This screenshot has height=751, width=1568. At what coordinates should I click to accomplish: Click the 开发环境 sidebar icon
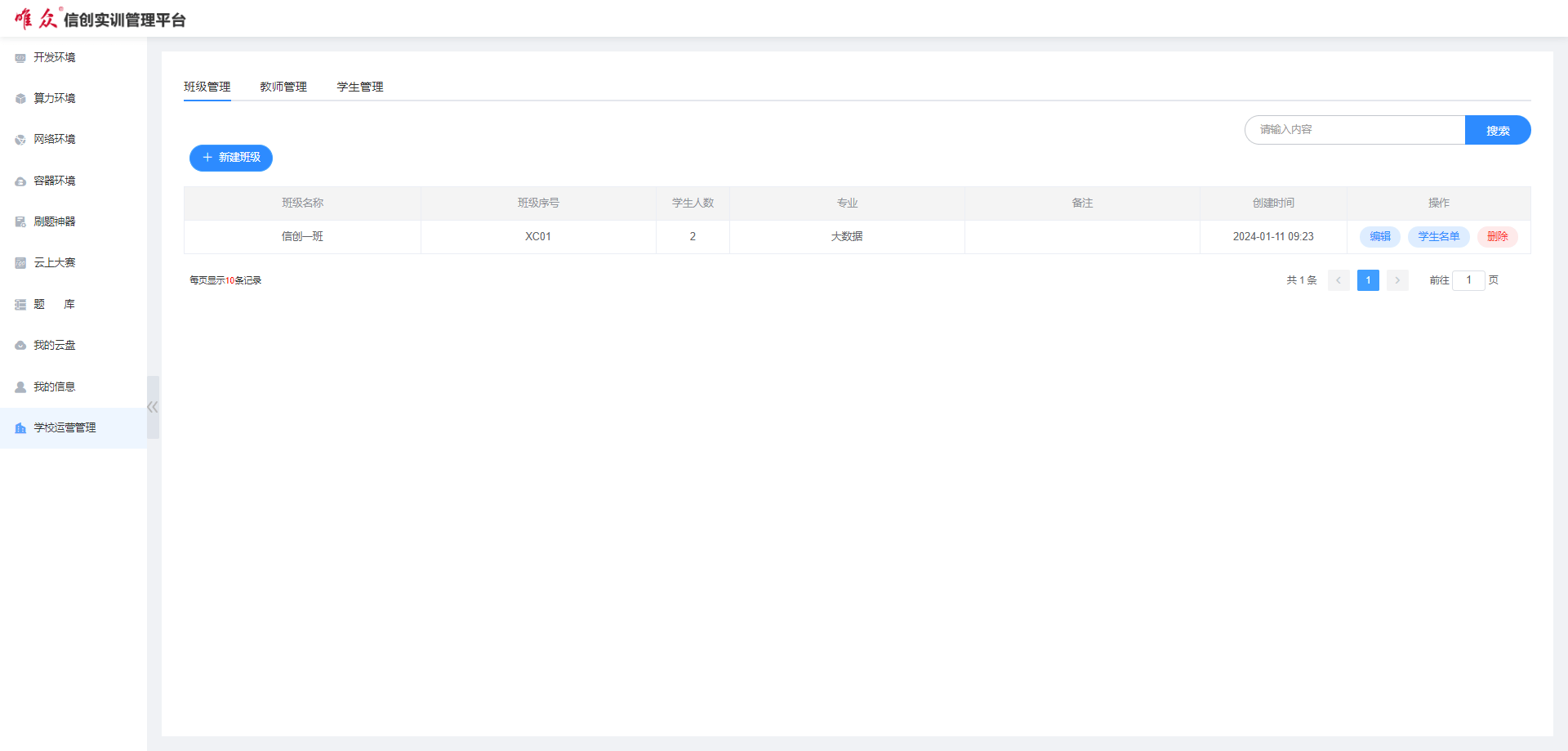pos(20,58)
